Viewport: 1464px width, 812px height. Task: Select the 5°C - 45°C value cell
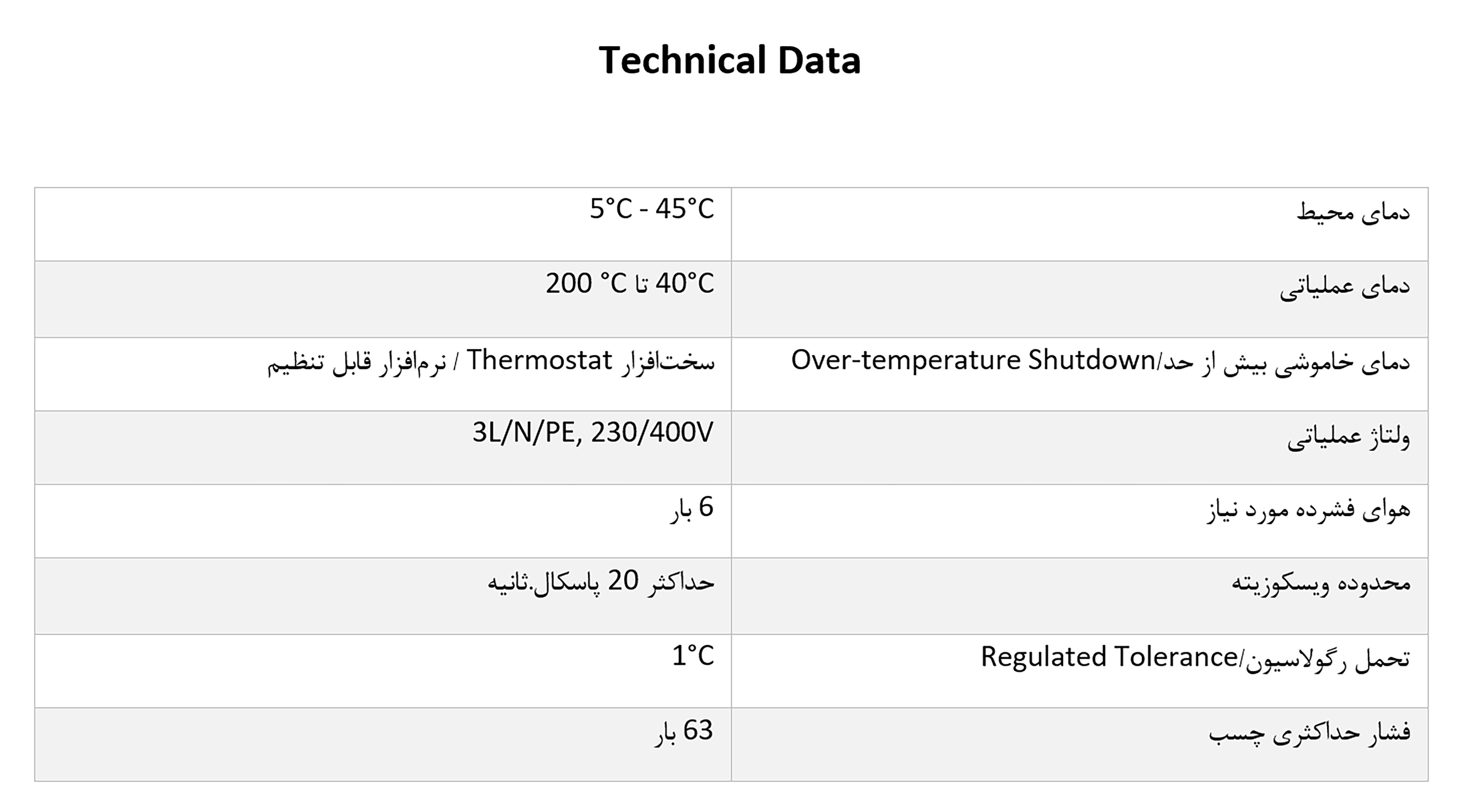pos(651,209)
